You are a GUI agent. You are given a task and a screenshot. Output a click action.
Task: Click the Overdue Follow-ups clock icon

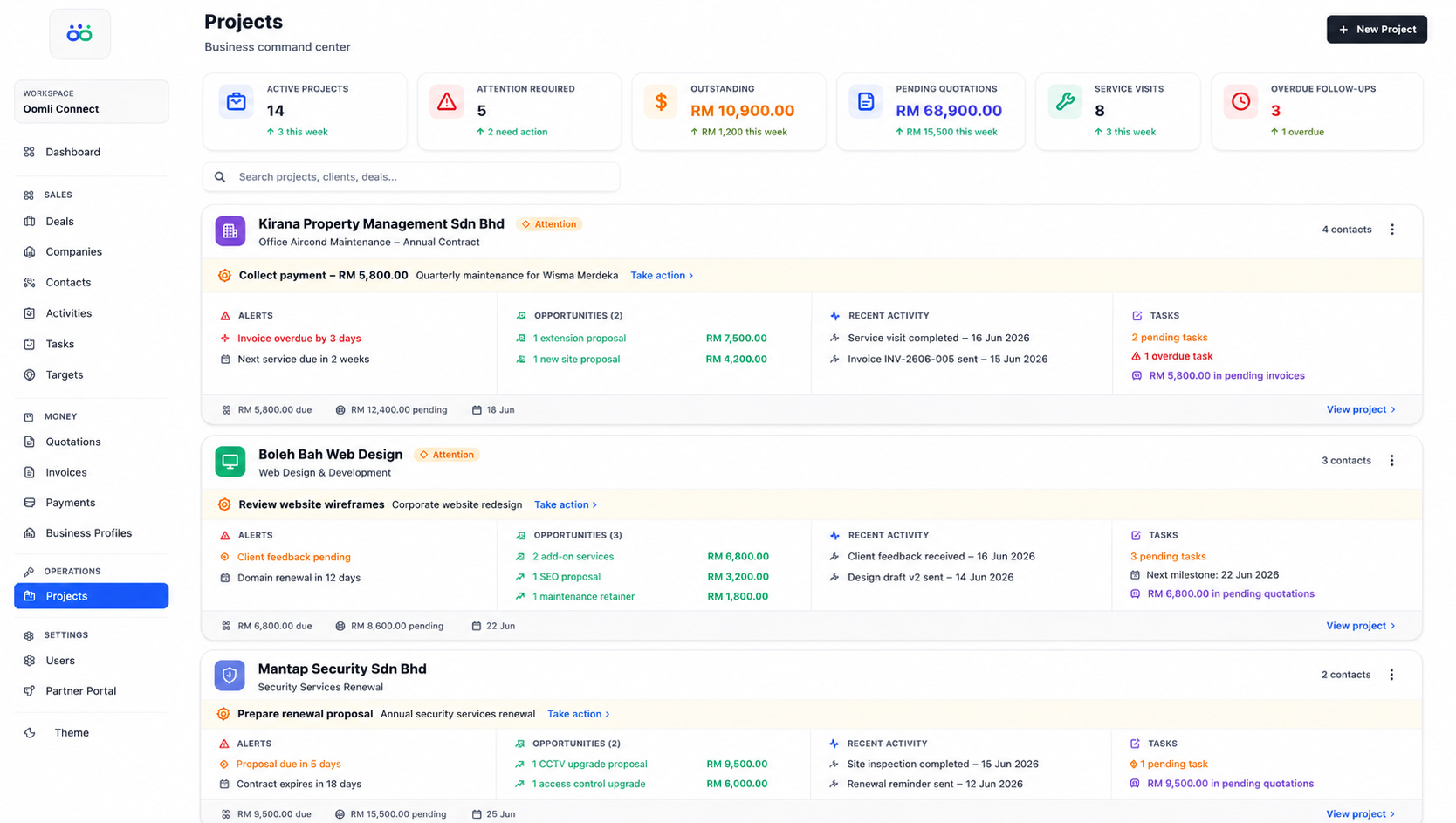[1240, 102]
